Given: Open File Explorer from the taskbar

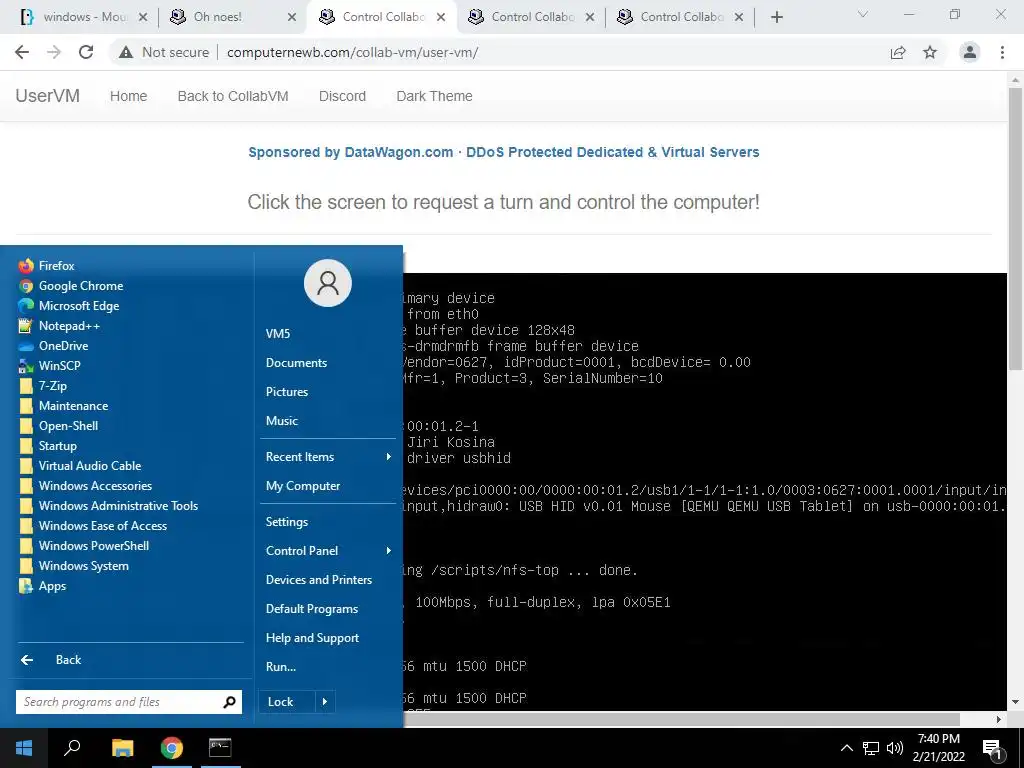Looking at the screenshot, I should click(122, 748).
